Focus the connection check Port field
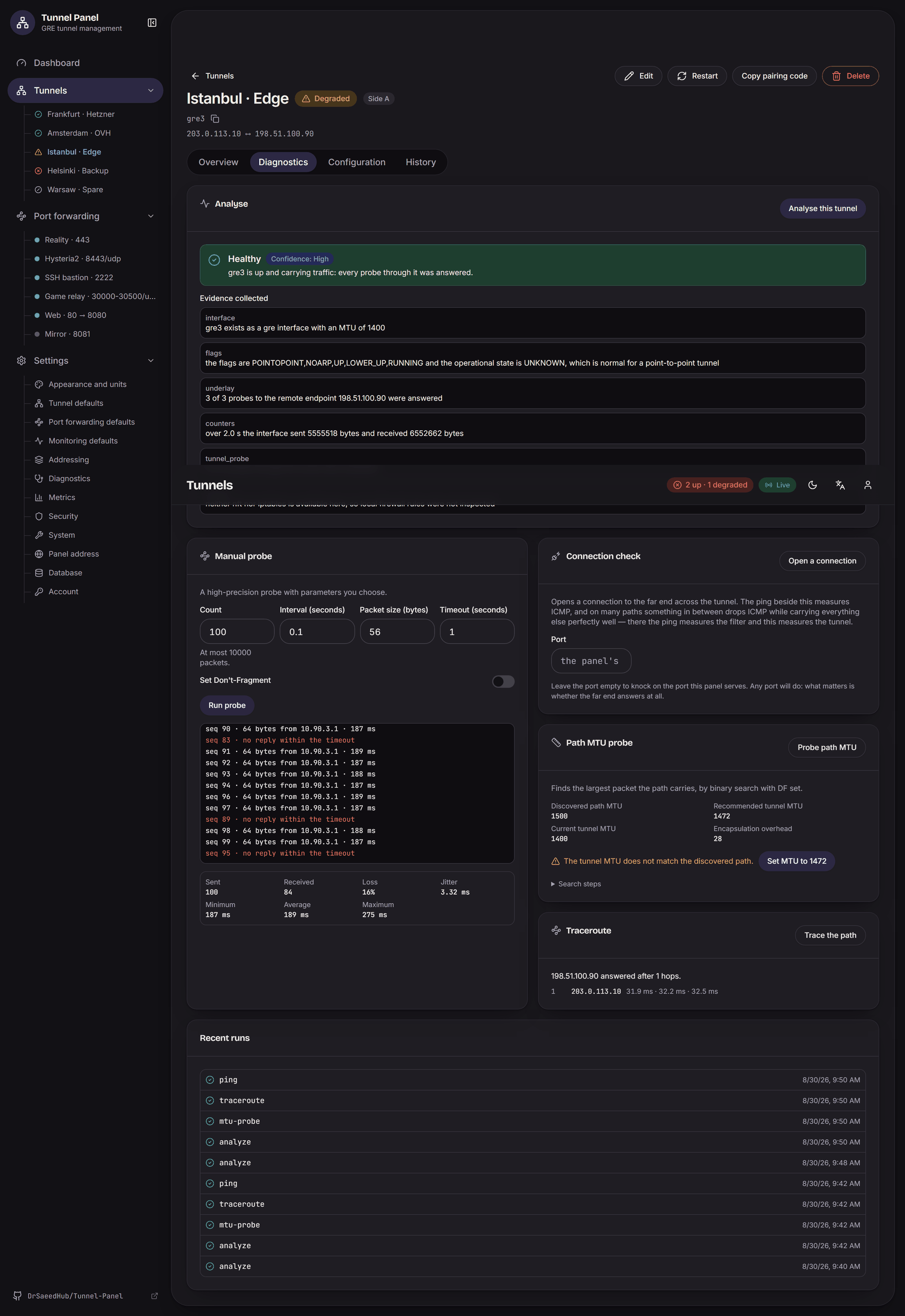 [591, 661]
